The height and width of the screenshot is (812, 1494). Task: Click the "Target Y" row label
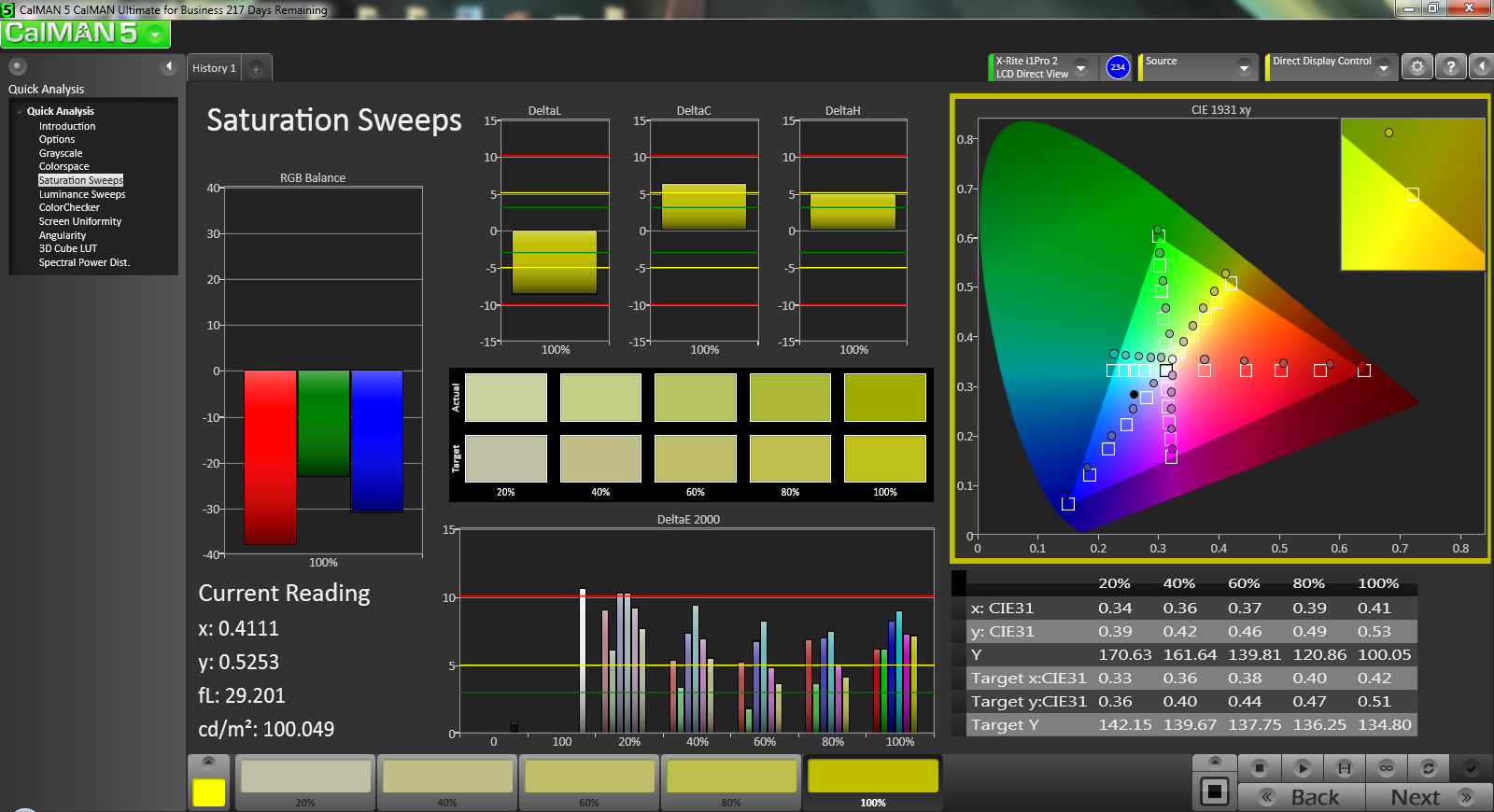(x=1005, y=725)
